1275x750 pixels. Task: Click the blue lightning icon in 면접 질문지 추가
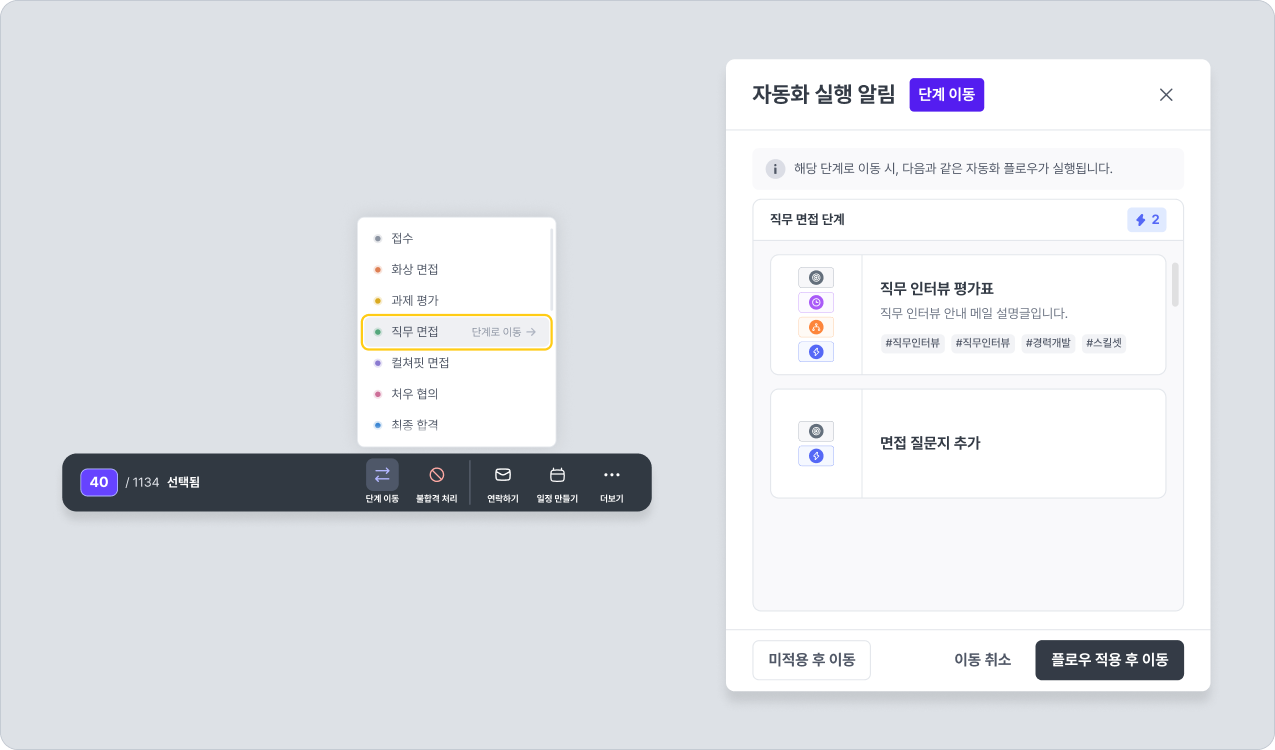[x=816, y=456]
